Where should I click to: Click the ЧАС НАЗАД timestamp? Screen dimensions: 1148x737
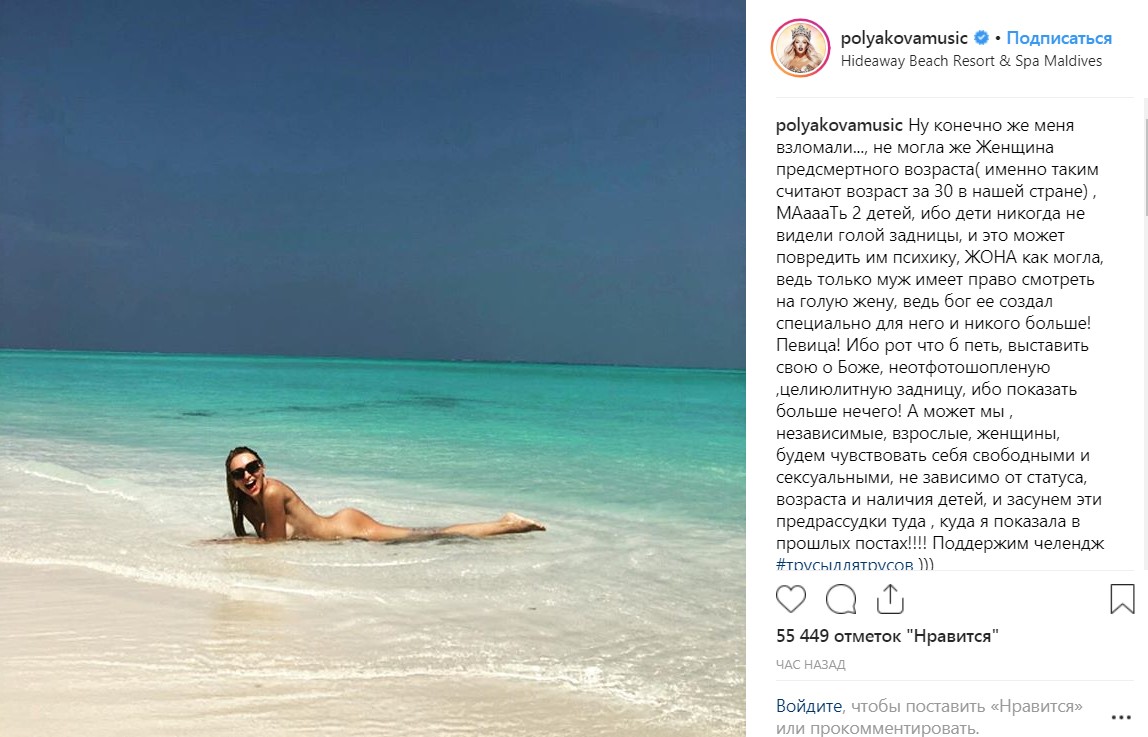click(x=810, y=665)
